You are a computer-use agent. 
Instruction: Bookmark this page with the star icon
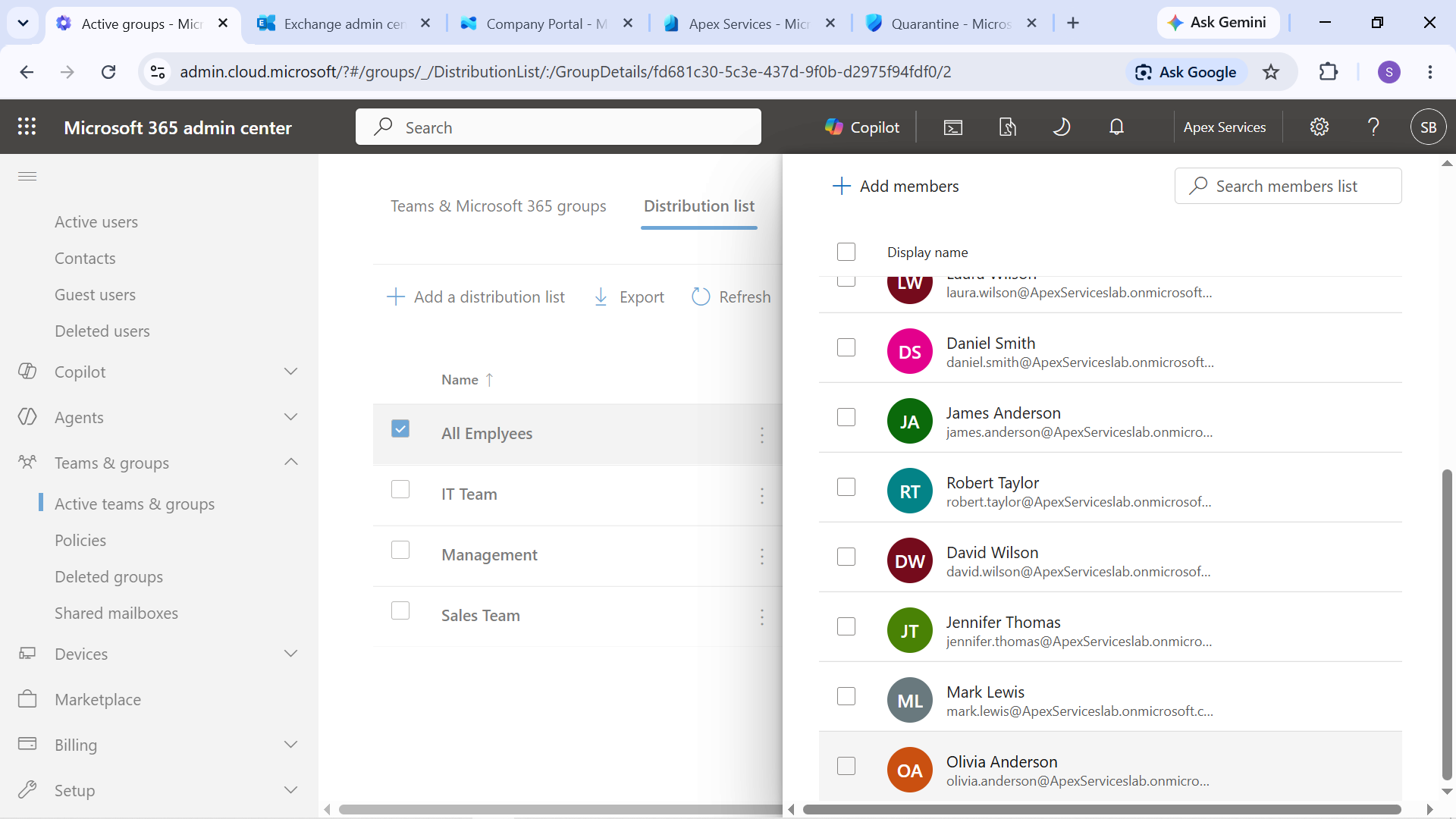(x=1271, y=72)
